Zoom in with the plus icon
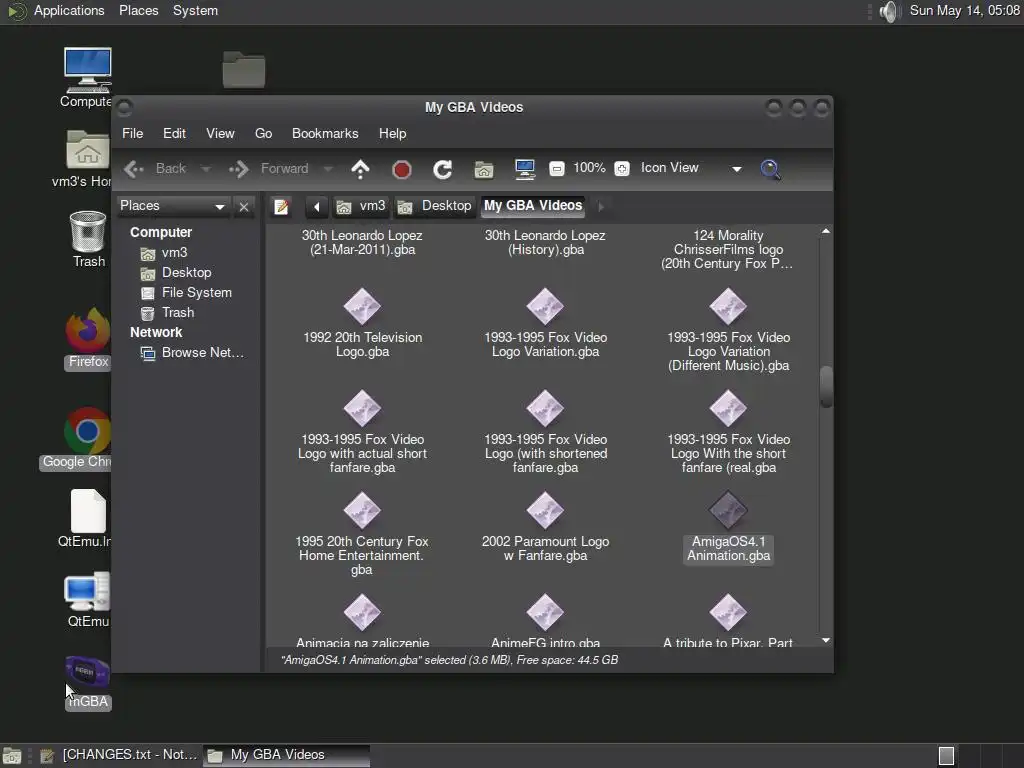 click(622, 169)
